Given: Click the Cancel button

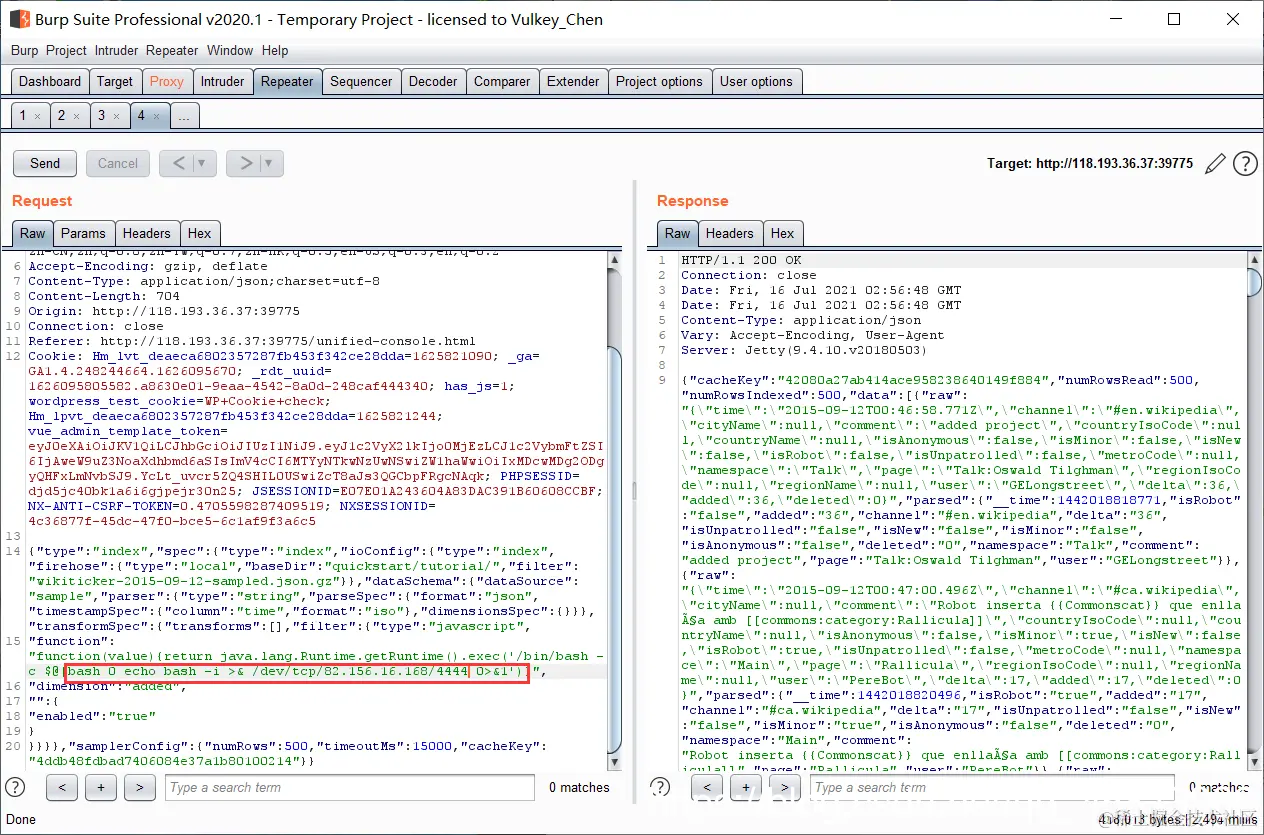Looking at the screenshot, I should (x=118, y=163).
